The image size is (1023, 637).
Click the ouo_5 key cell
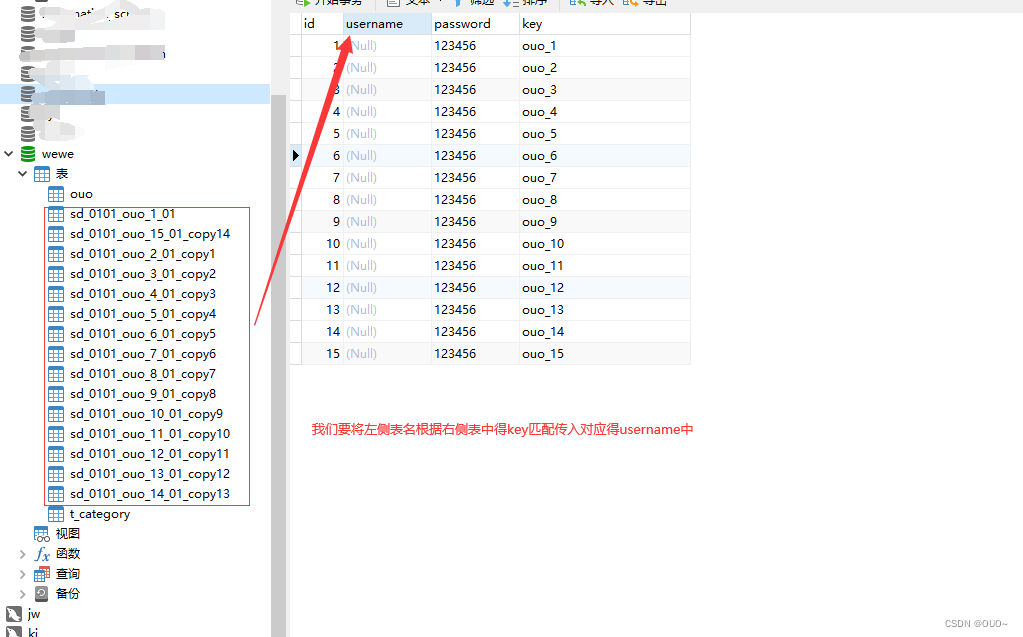605,134
